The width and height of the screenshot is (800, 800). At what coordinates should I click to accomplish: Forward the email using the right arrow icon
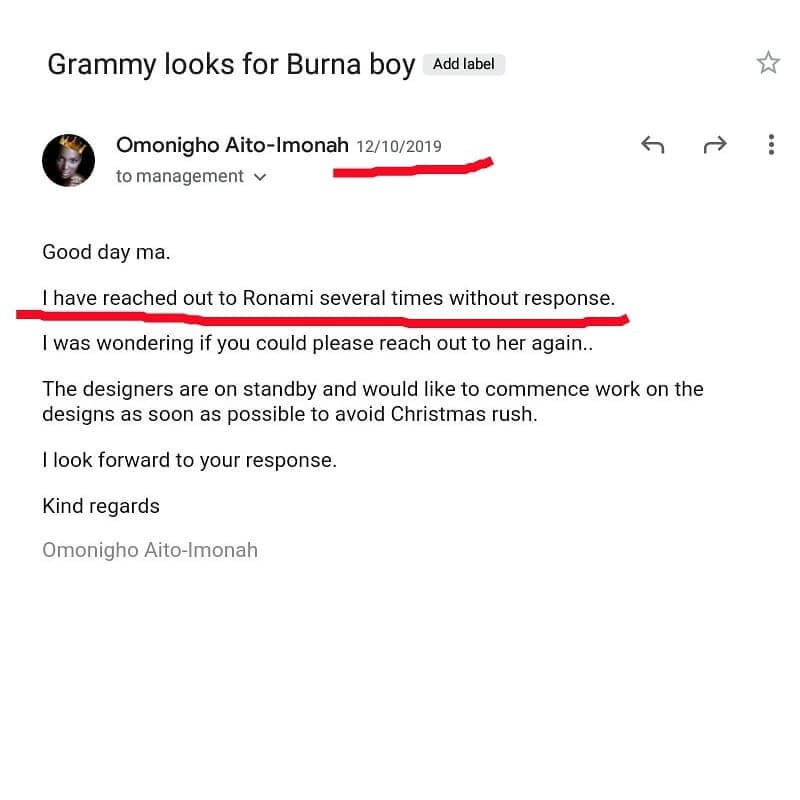(x=715, y=145)
